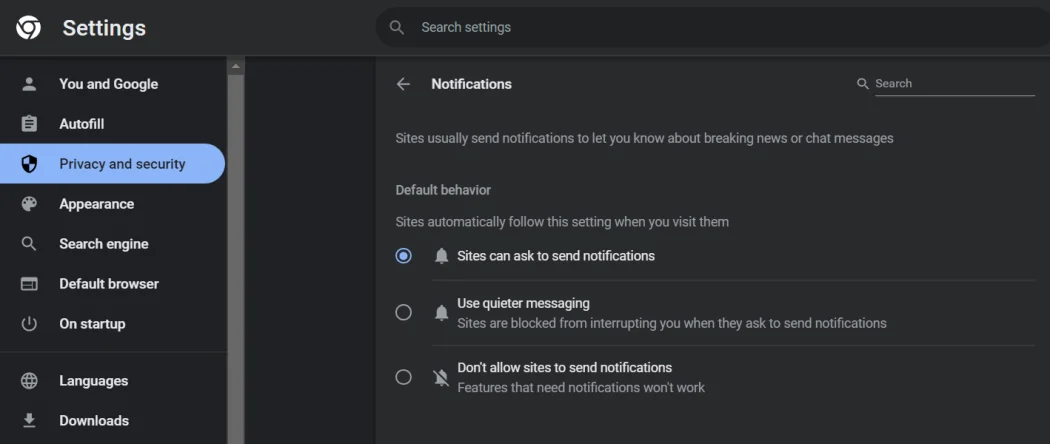Image resolution: width=1050 pixels, height=444 pixels.
Task: Click the Autofill clipboard icon
Action: 29,124
